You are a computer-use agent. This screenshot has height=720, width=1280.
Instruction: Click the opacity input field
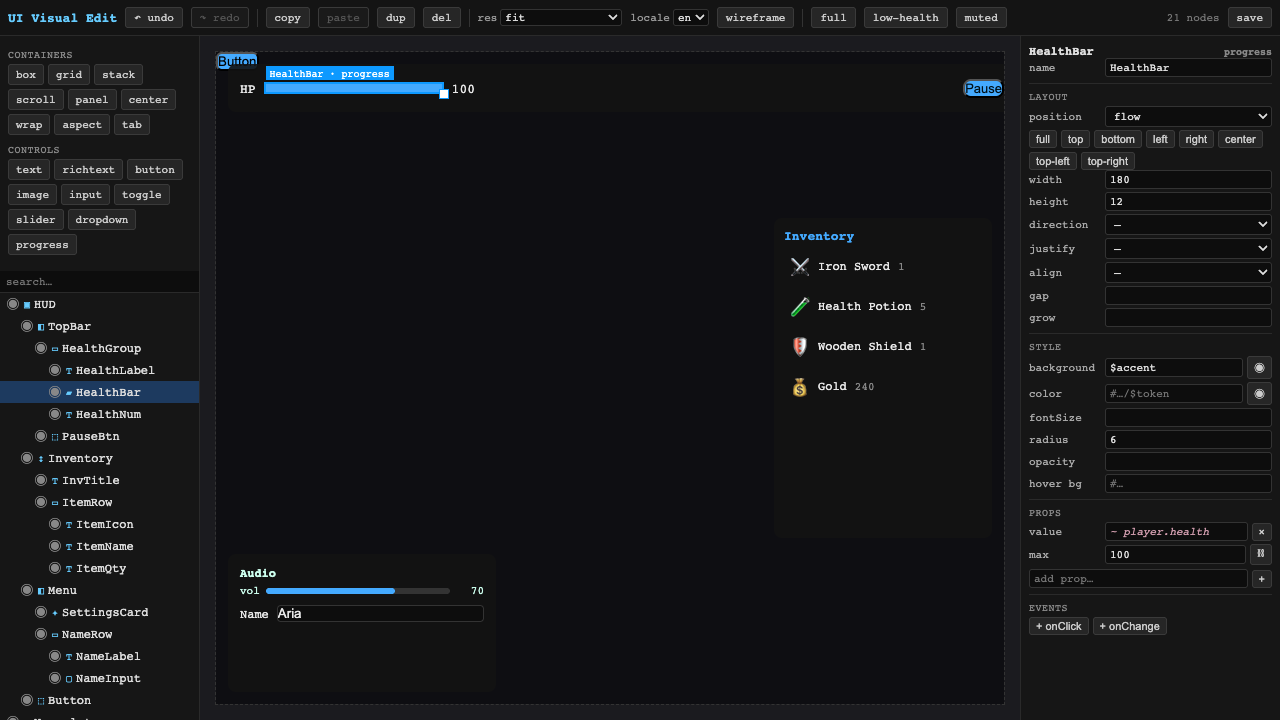[1188, 462]
